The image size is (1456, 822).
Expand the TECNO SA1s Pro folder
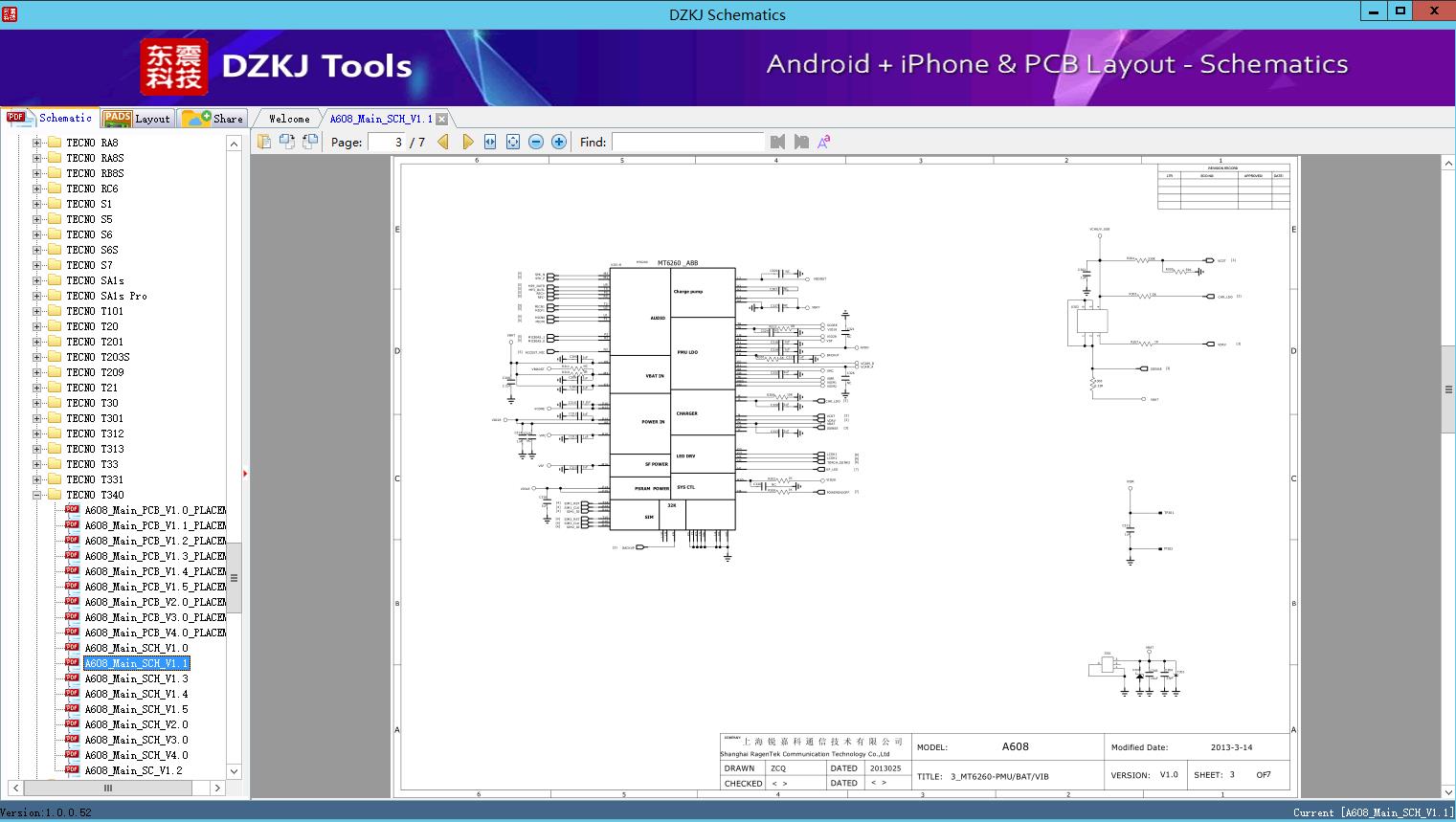pyautogui.click(x=36, y=296)
